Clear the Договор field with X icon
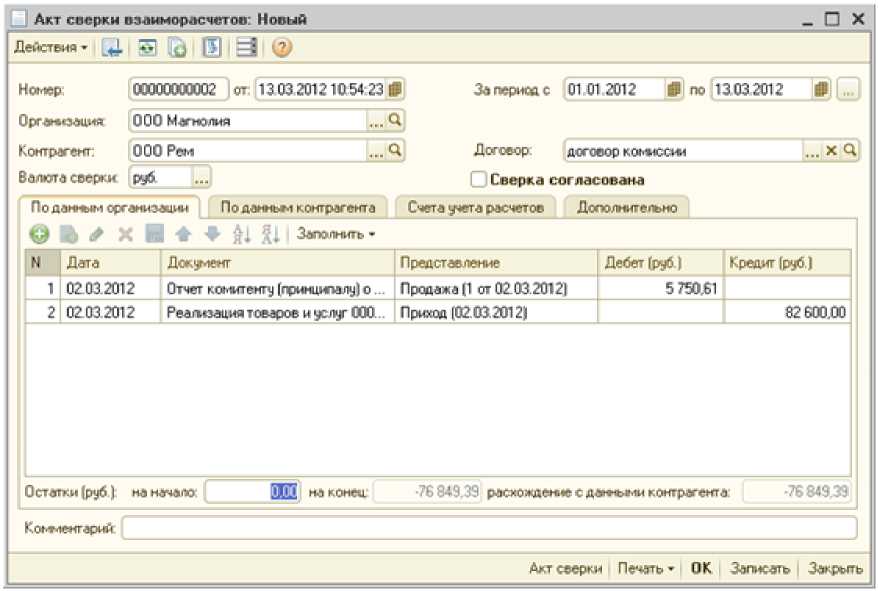Viewport: 878px width, 591px height. pyautogui.click(x=832, y=151)
